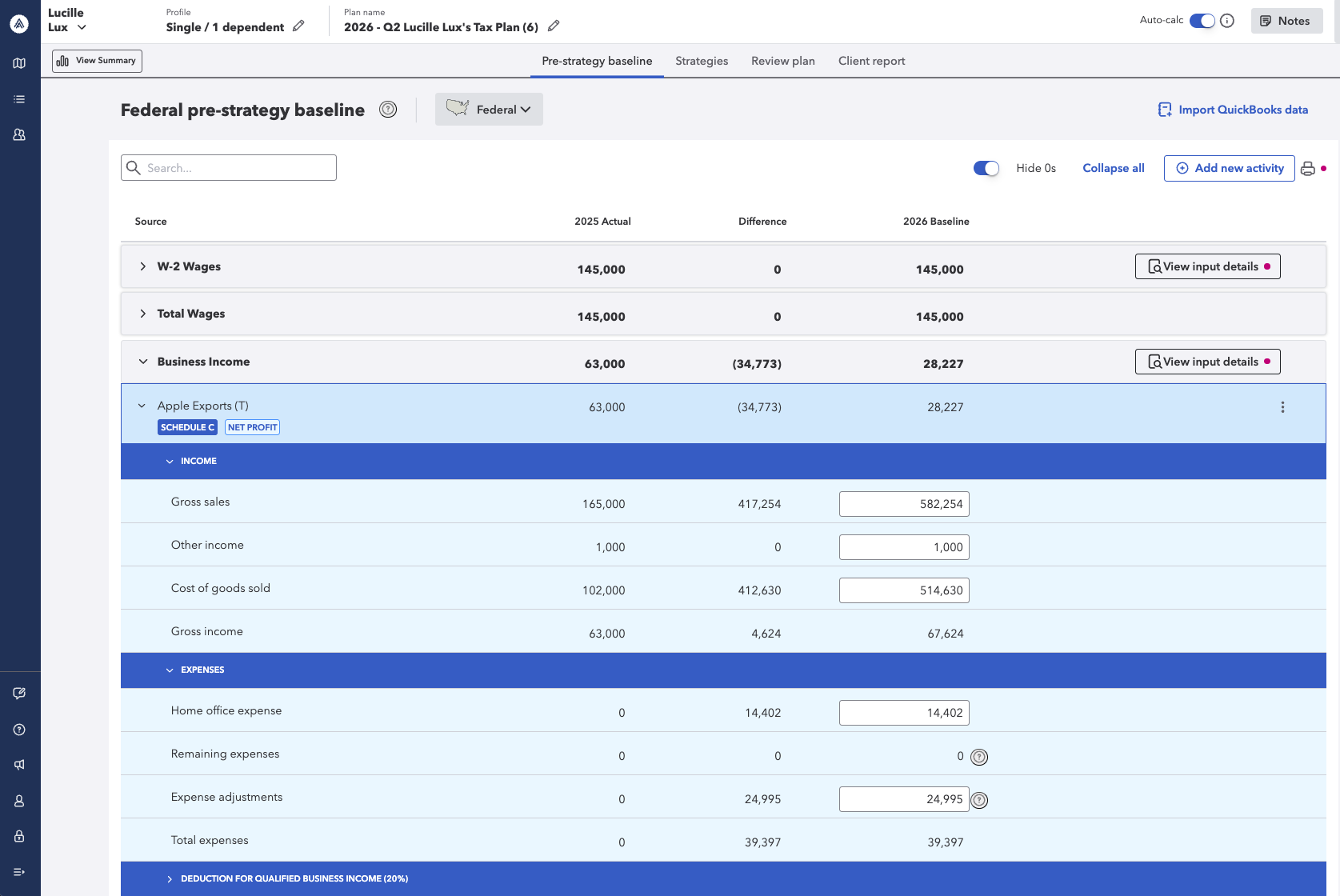The image size is (1340, 896).
Task: Click the app logo icon in sidebar
Action: click(x=19, y=23)
